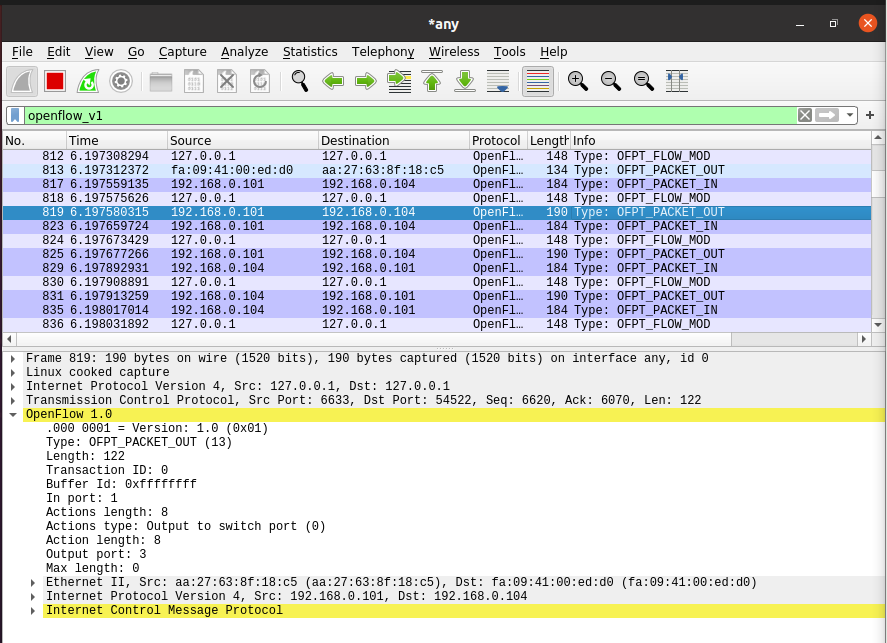Screen dimensions: 887x643
Task: Expand the Transmission Control Protocol row
Action: point(13,400)
